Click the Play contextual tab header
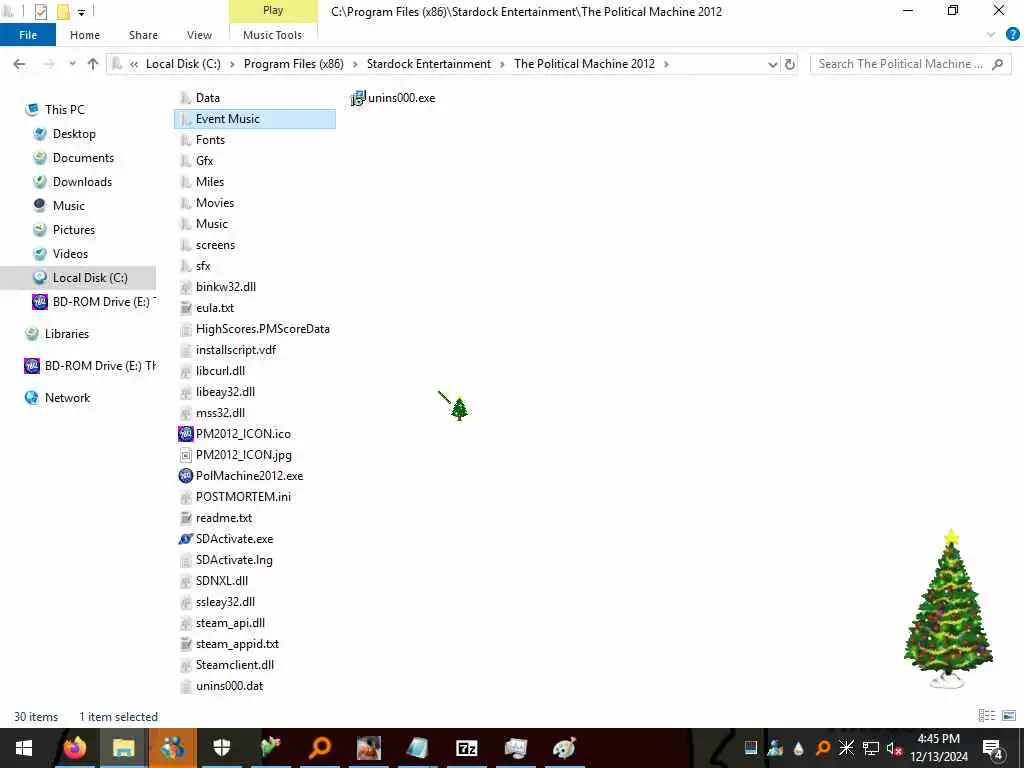1024x768 pixels. [273, 10]
